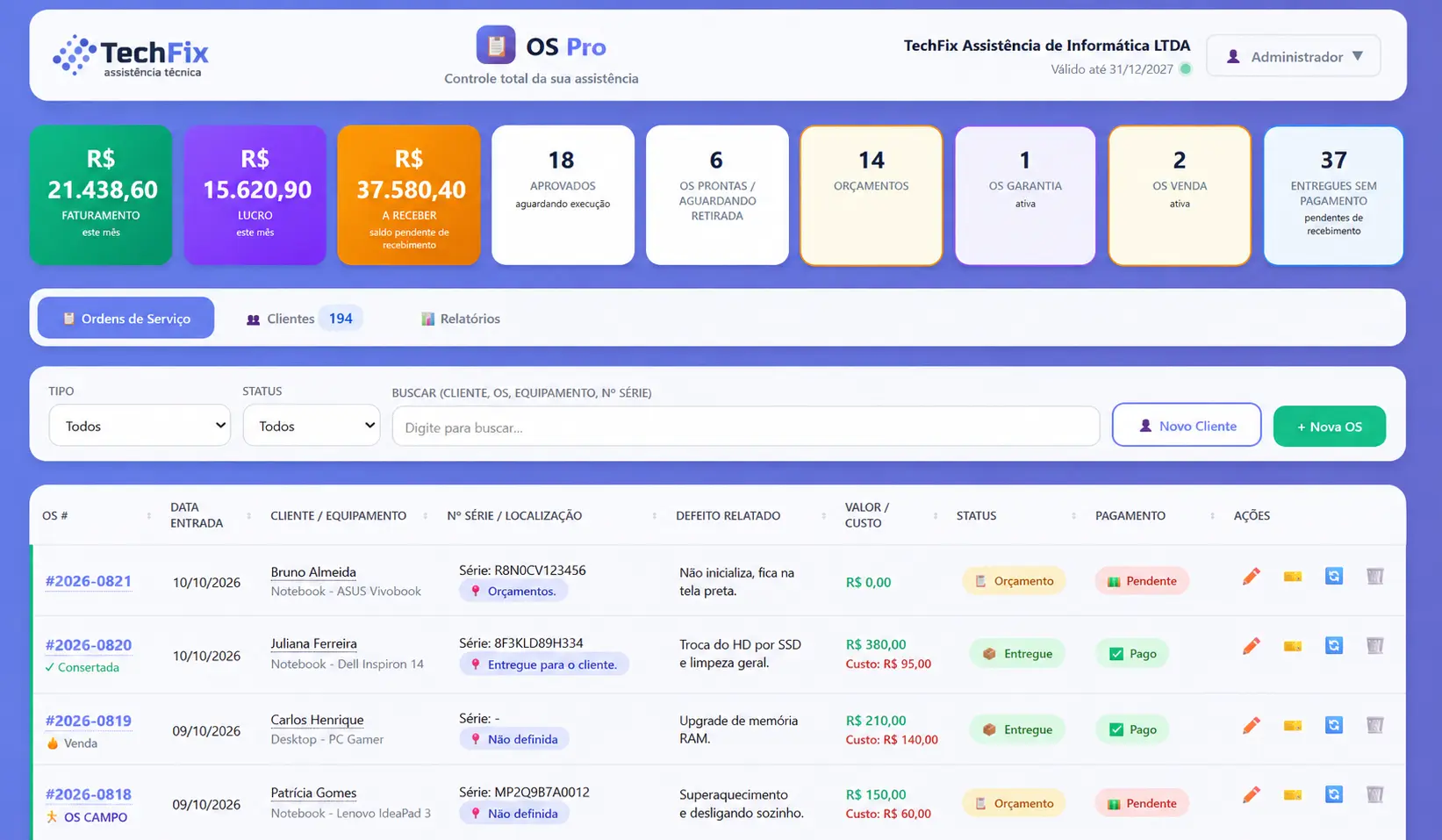Click client name Patrícia Gomes
This screenshot has height=840, width=1442.
coord(313,793)
